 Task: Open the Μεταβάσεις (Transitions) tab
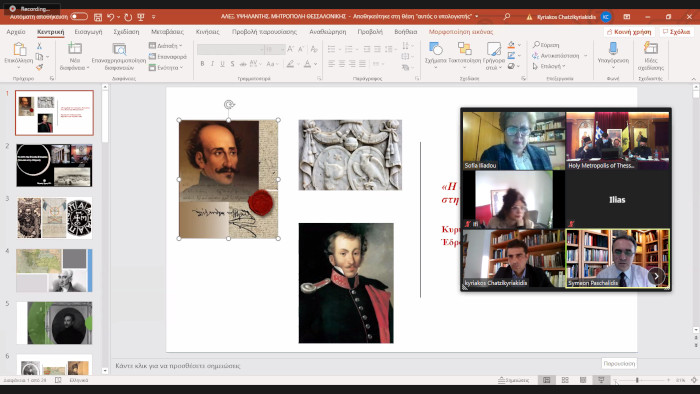167,32
